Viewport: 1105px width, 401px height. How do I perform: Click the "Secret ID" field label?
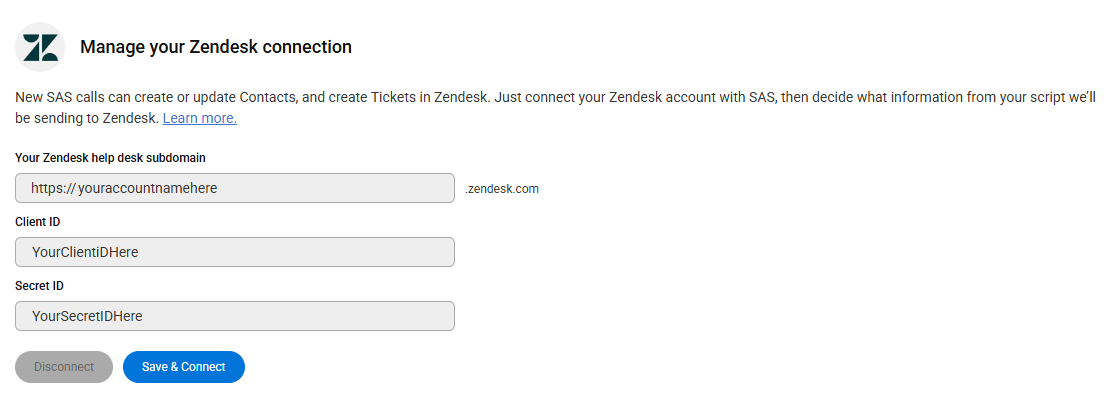[x=39, y=285]
